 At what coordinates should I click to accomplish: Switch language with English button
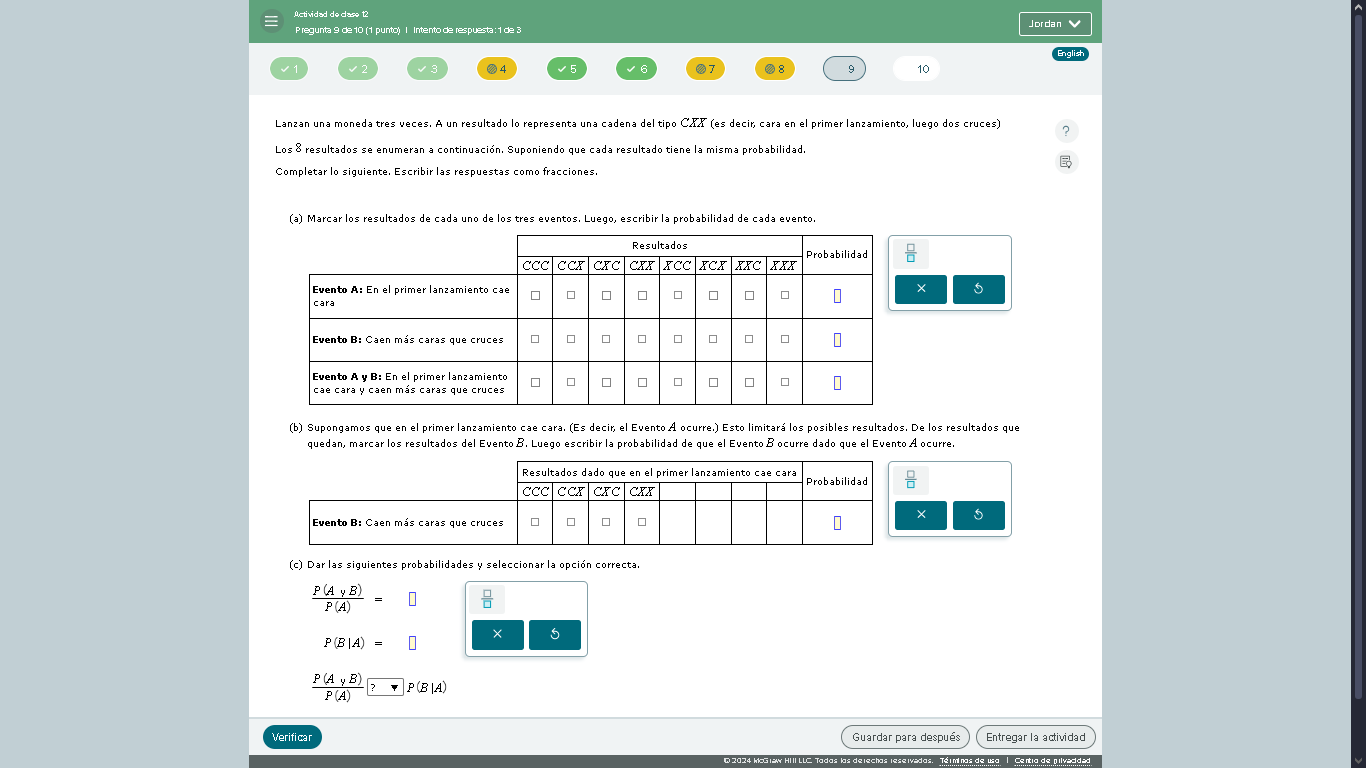(1070, 54)
